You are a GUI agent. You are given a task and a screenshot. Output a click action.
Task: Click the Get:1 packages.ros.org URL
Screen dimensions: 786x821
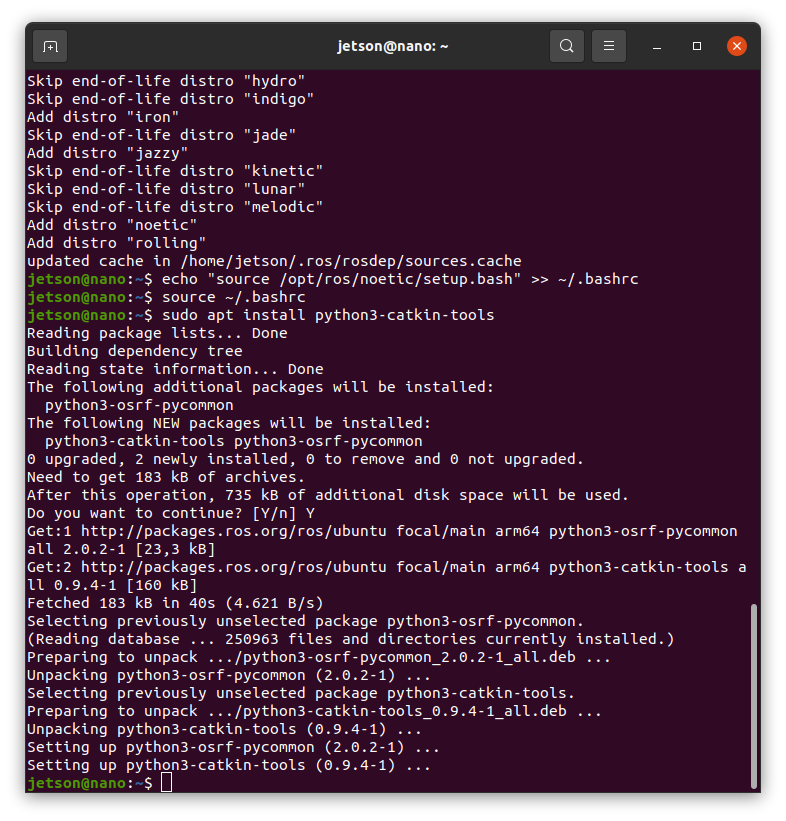coord(234,531)
